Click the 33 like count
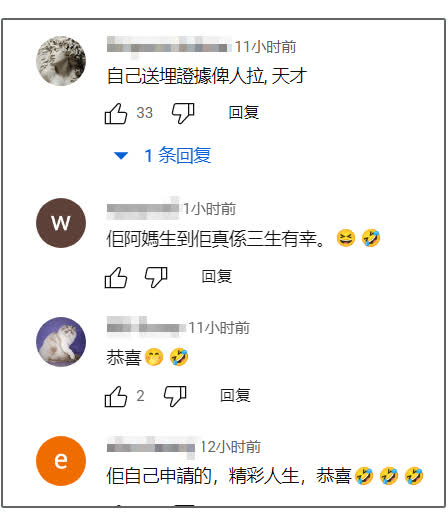The image size is (448, 530). tap(144, 113)
